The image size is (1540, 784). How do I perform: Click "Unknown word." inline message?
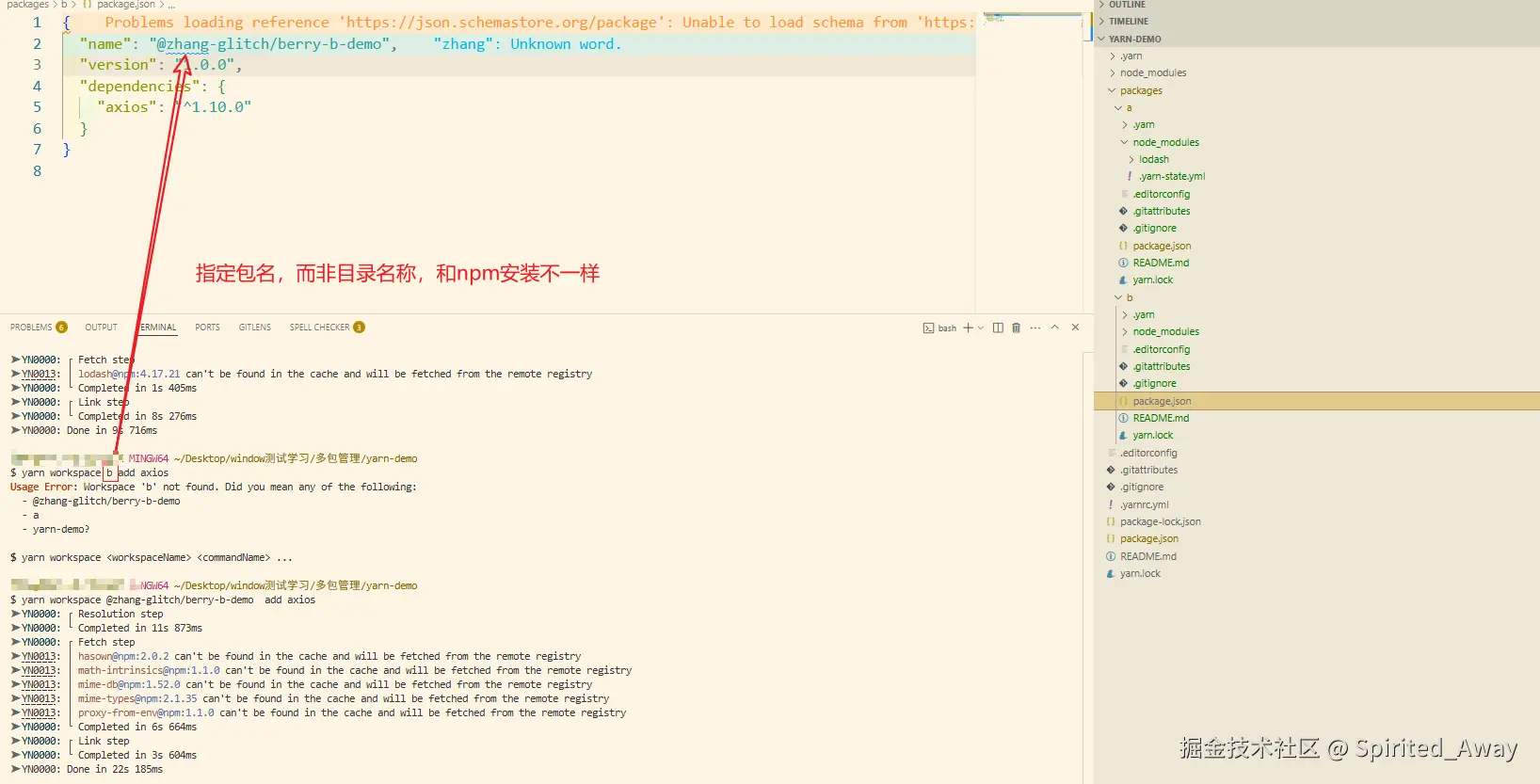566,44
